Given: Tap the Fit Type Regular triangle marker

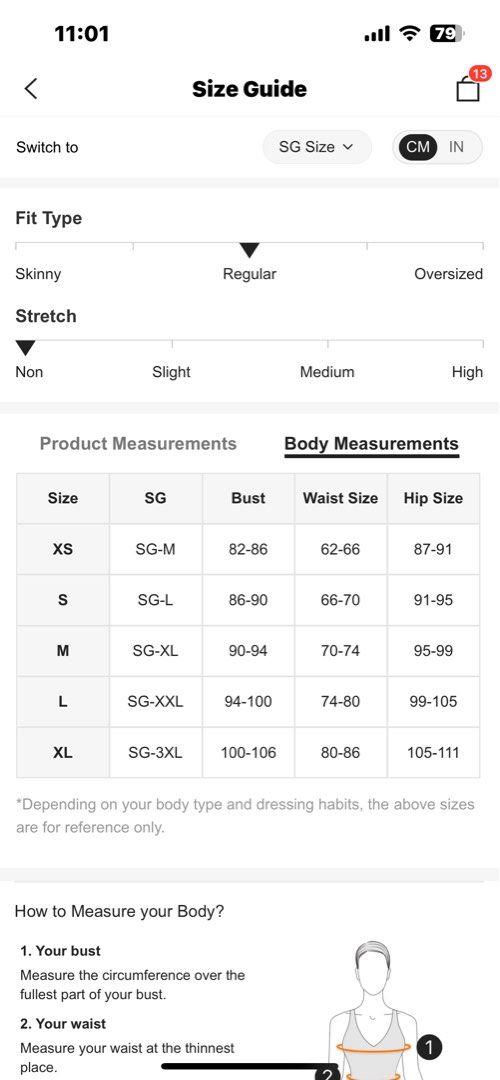Looking at the screenshot, I should [249, 250].
